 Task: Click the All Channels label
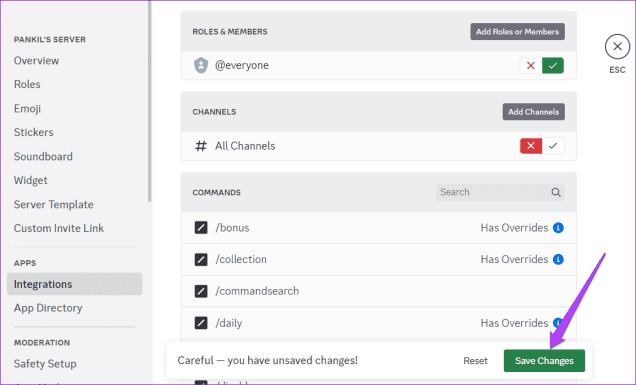245,146
